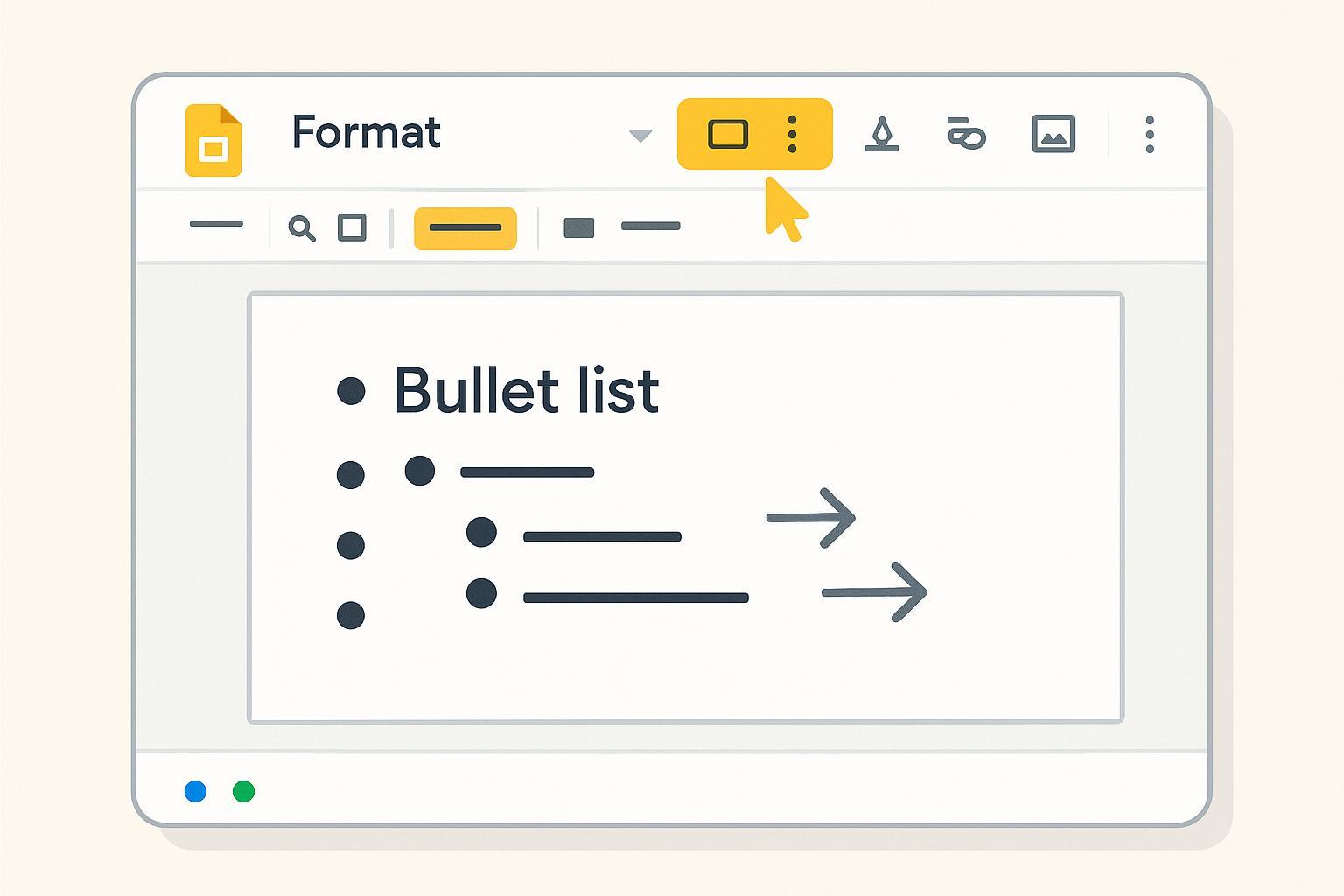
Task: Click the upper arrow on the slide
Action: (811, 518)
